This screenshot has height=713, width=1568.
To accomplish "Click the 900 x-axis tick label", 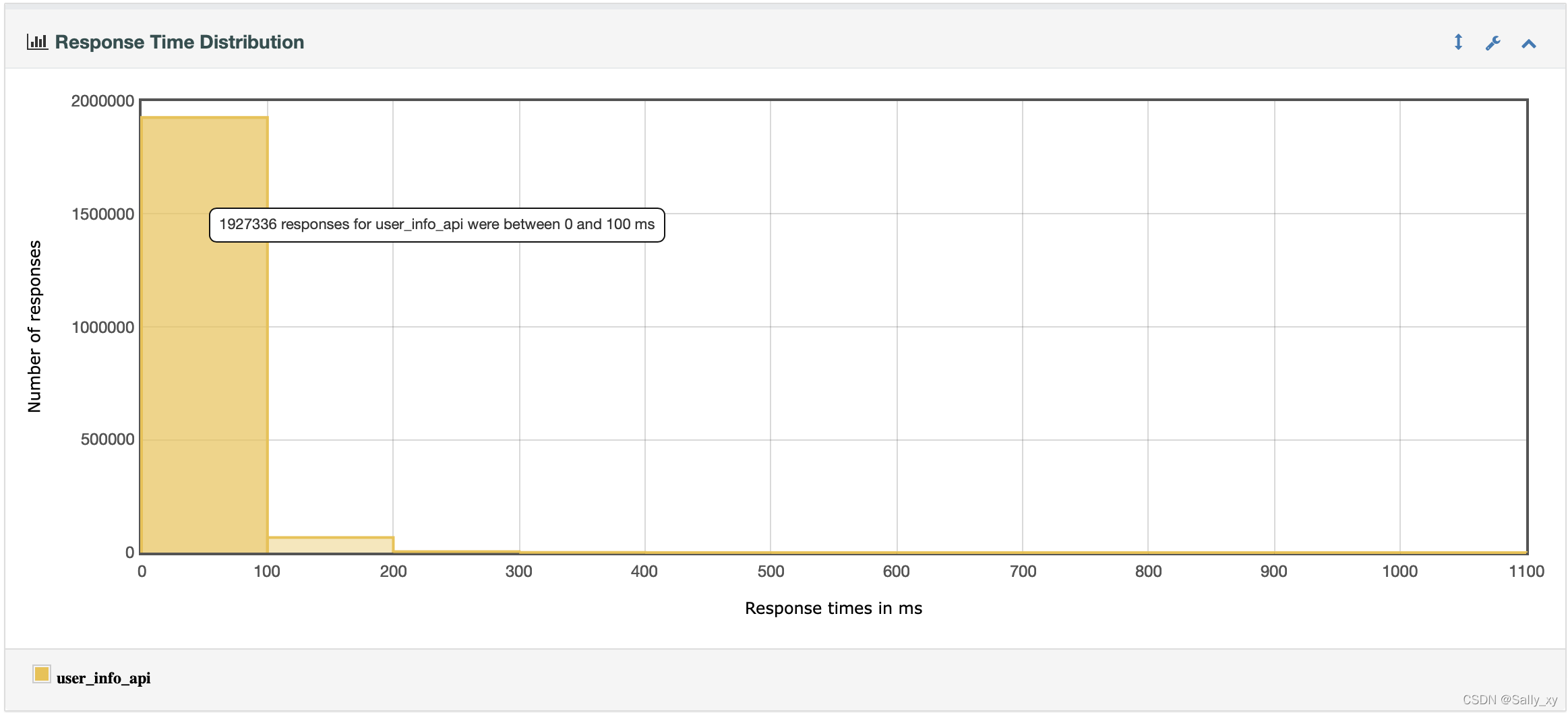I will [1274, 571].
